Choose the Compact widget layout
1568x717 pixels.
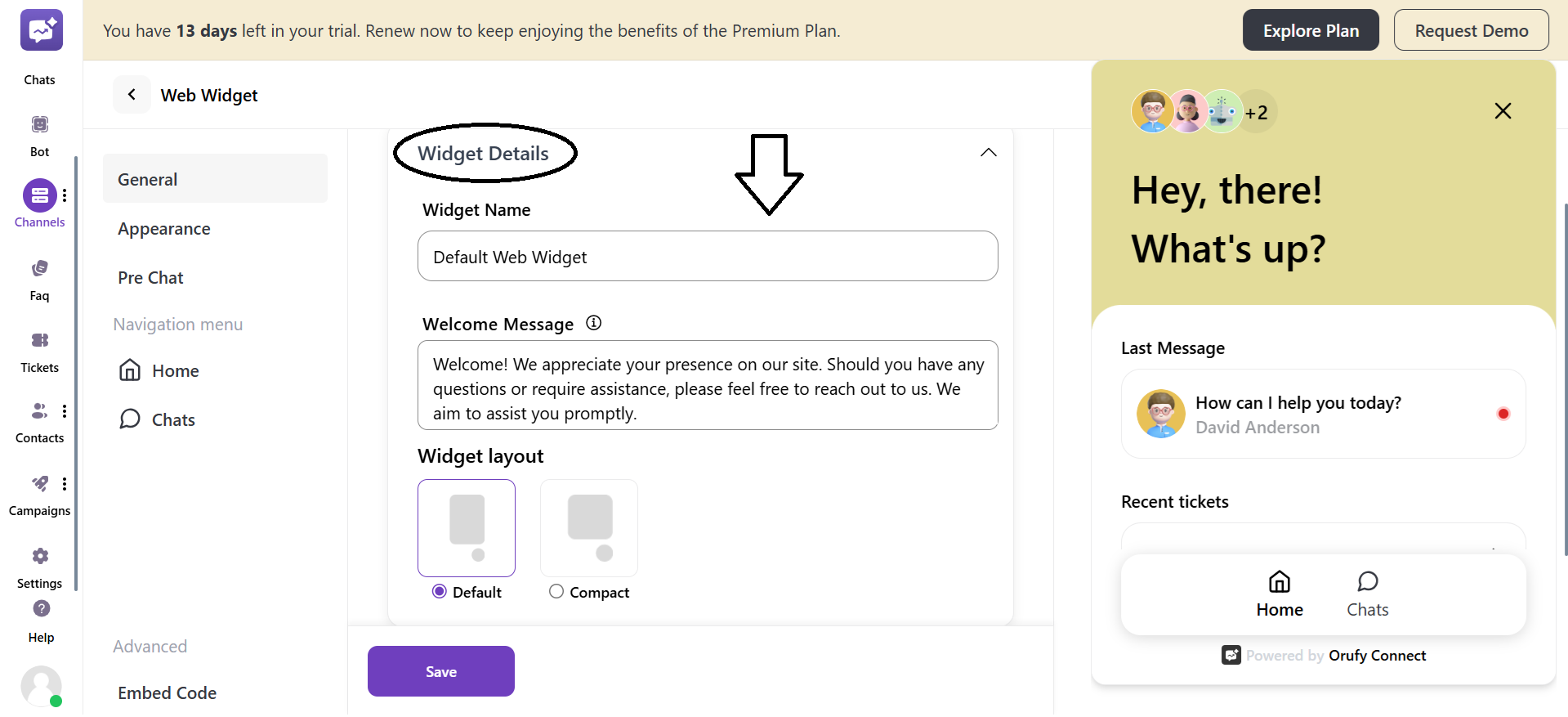coord(556,591)
